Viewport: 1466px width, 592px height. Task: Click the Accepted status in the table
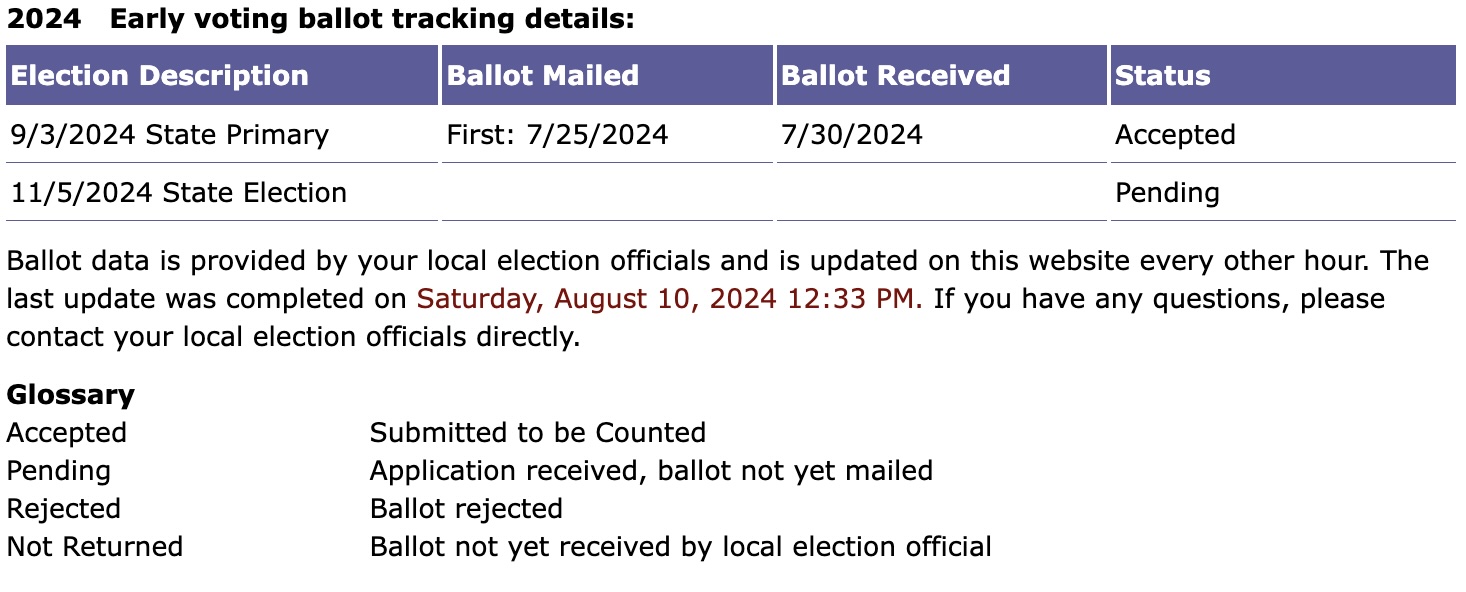point(1175,134)
